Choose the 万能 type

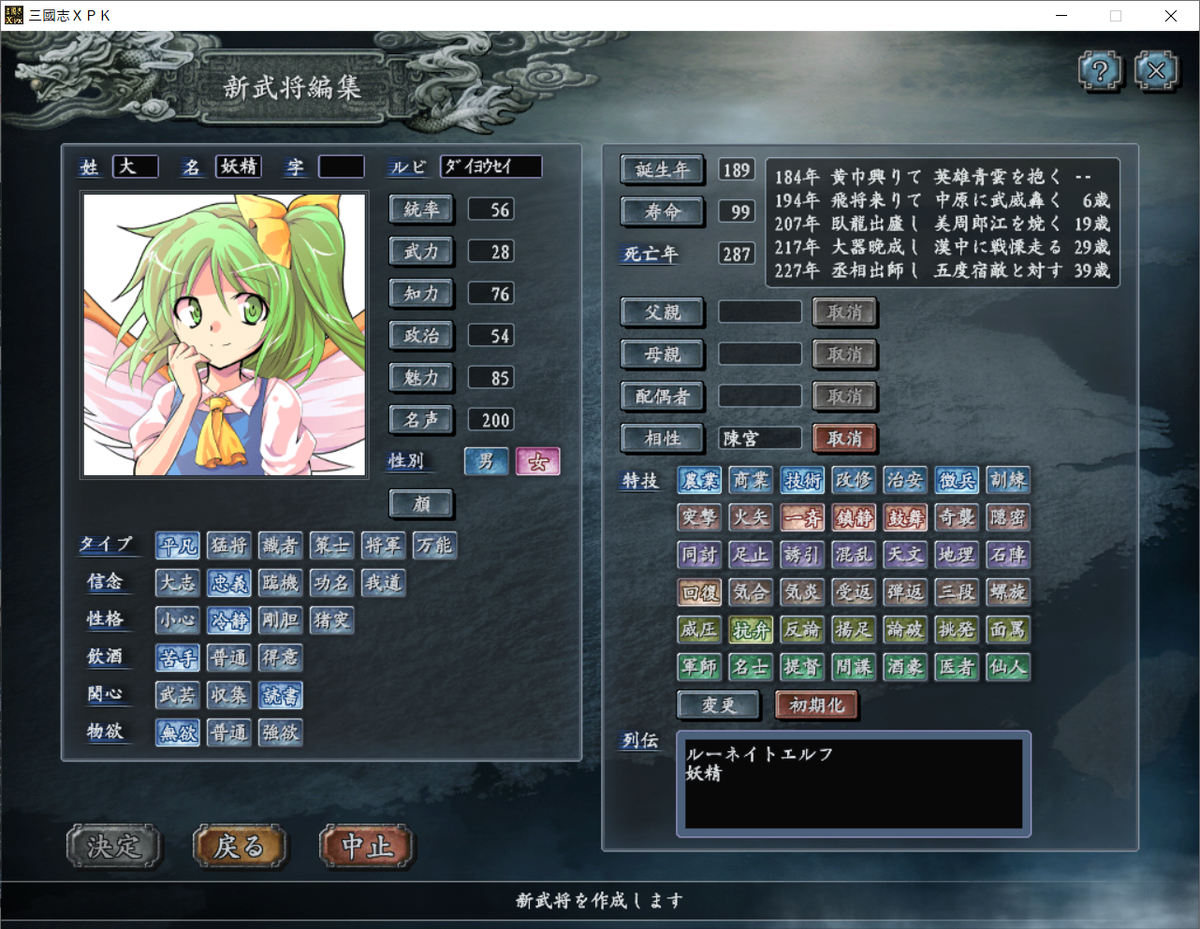[434, 545]
